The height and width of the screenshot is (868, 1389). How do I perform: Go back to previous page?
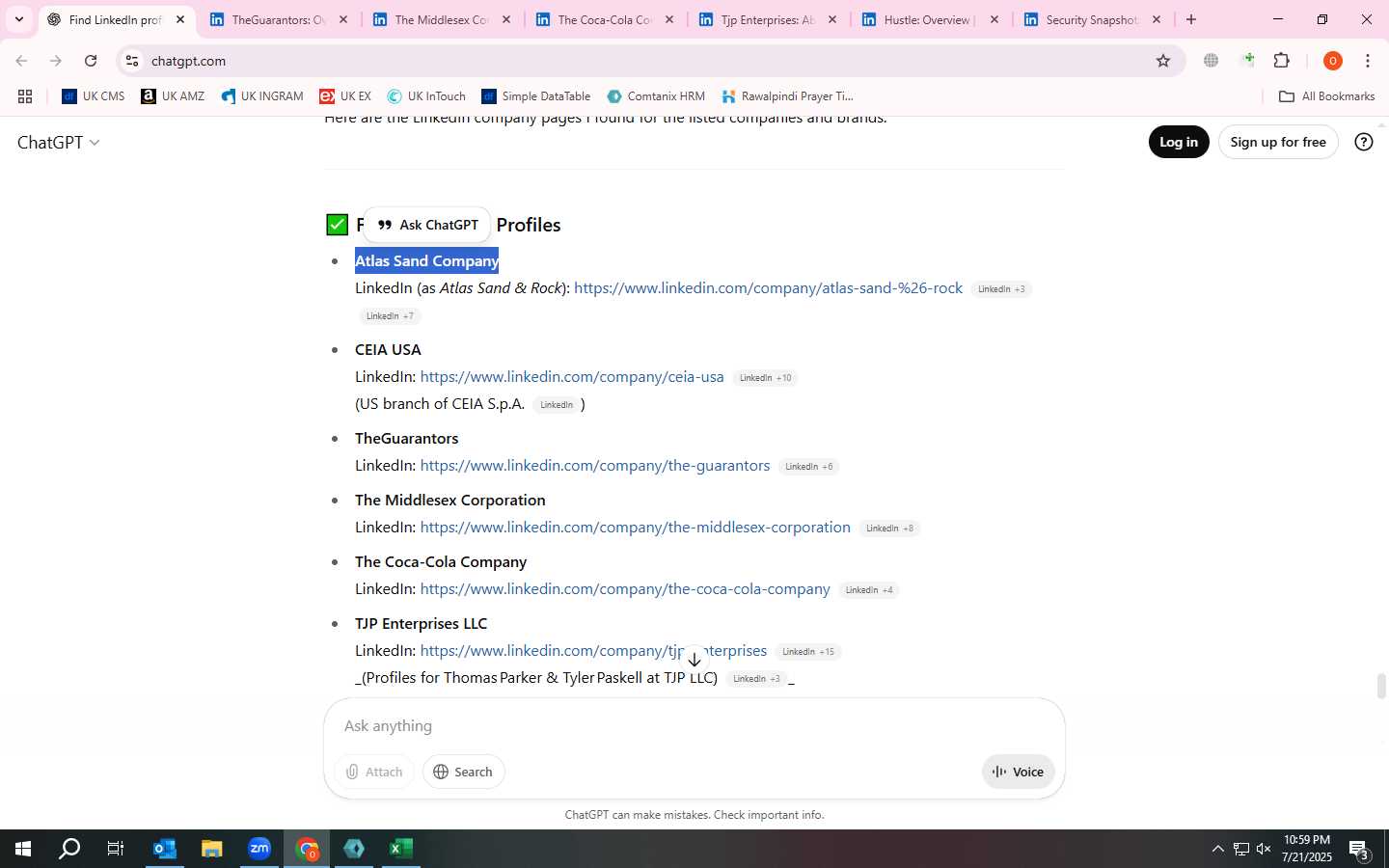pos(21,61)
